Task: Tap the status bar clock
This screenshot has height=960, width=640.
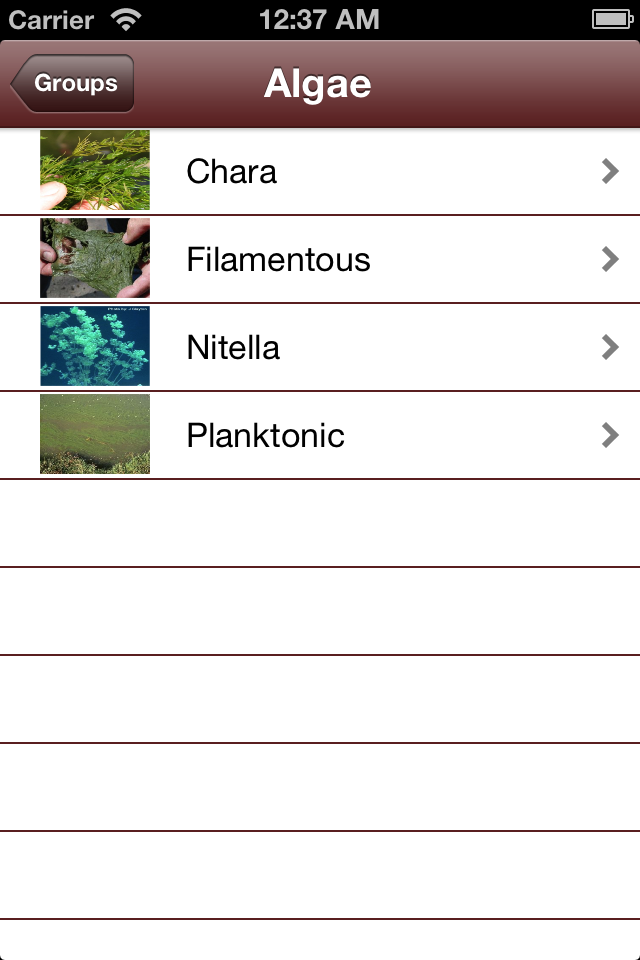Action: [x=319, y=19]
